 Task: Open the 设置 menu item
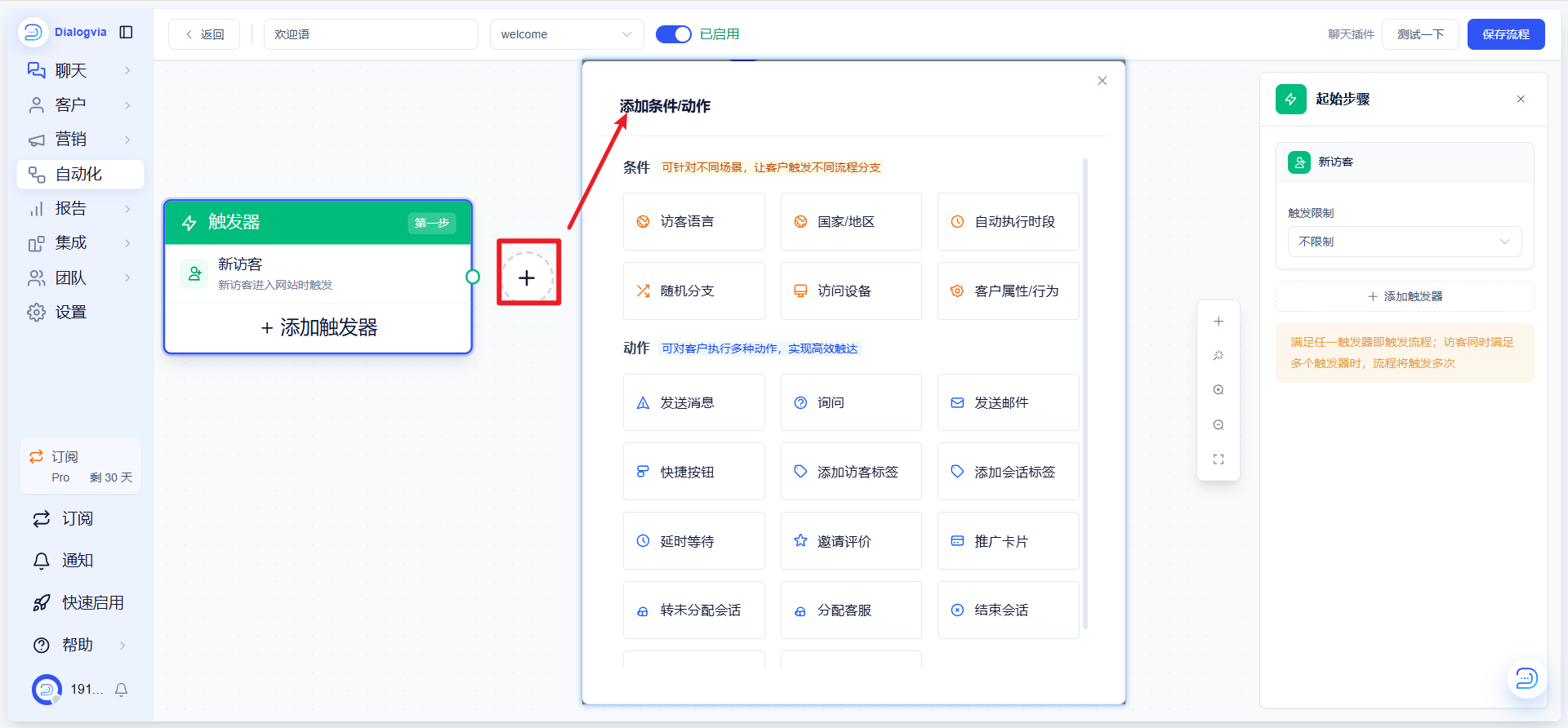pyautogui.click(x=80, y=313)
